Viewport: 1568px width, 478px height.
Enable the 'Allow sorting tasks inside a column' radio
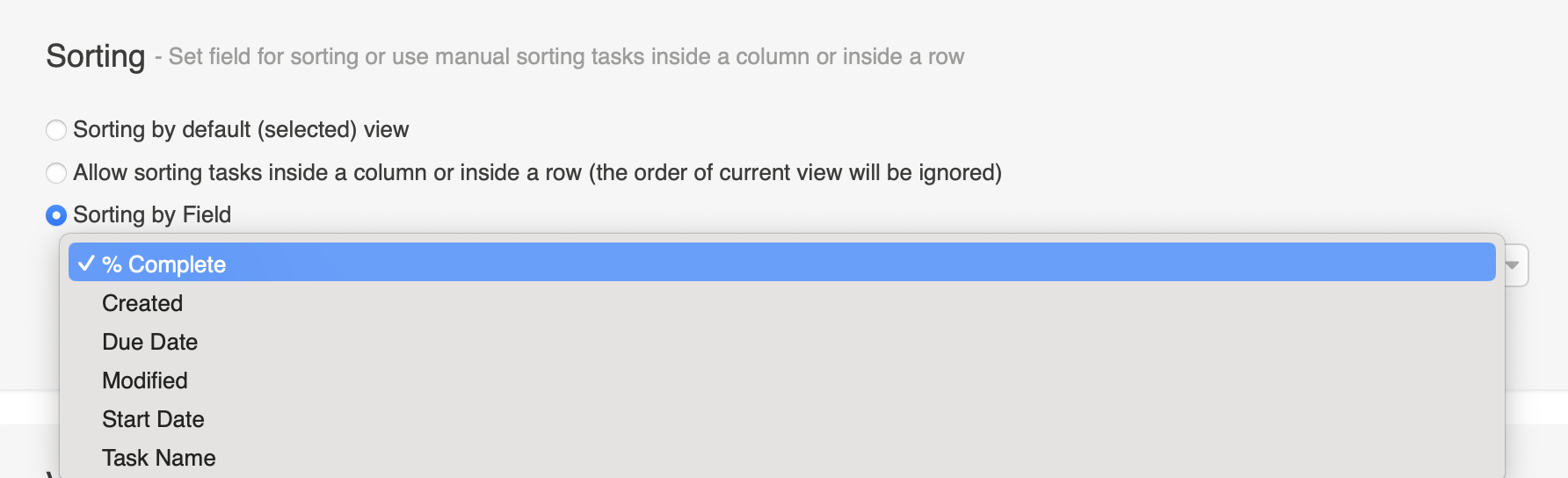pos(56,173)
